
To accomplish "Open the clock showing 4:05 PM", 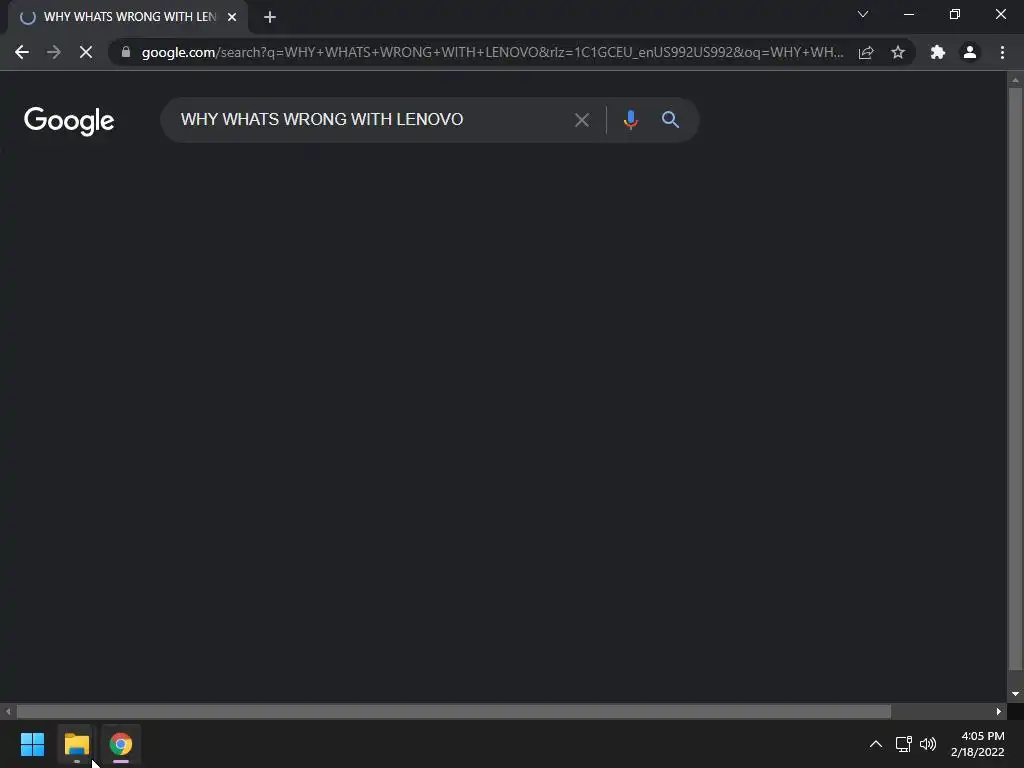I will tap(978, 744).
